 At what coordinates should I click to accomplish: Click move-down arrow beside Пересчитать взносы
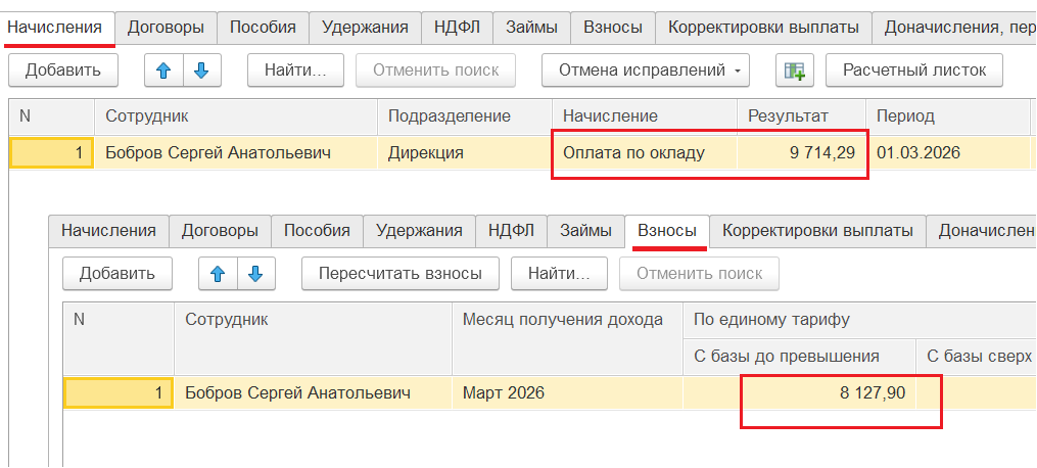coord(255,273)
